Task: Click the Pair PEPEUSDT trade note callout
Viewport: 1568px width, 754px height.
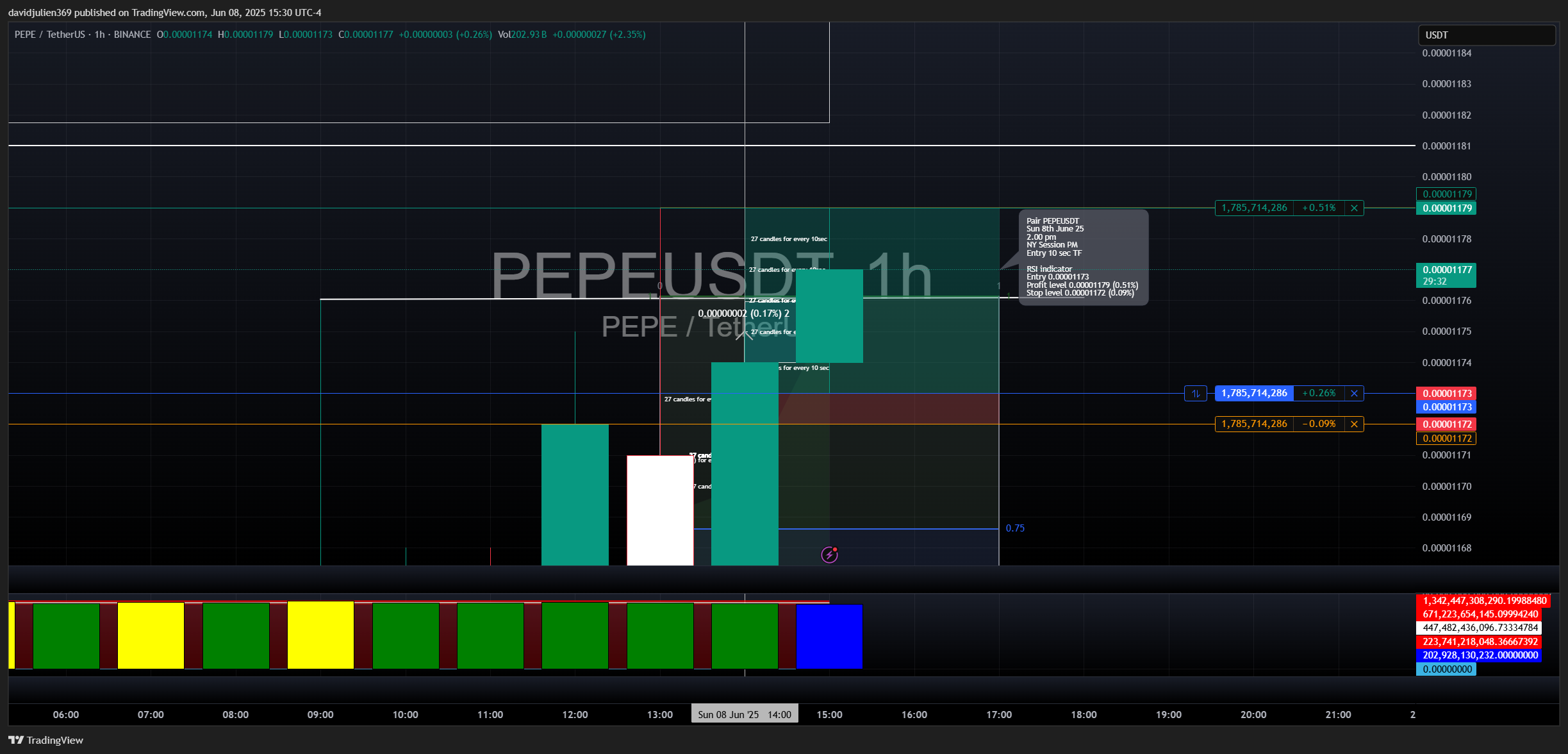Action: click(x=1083, y=257)
